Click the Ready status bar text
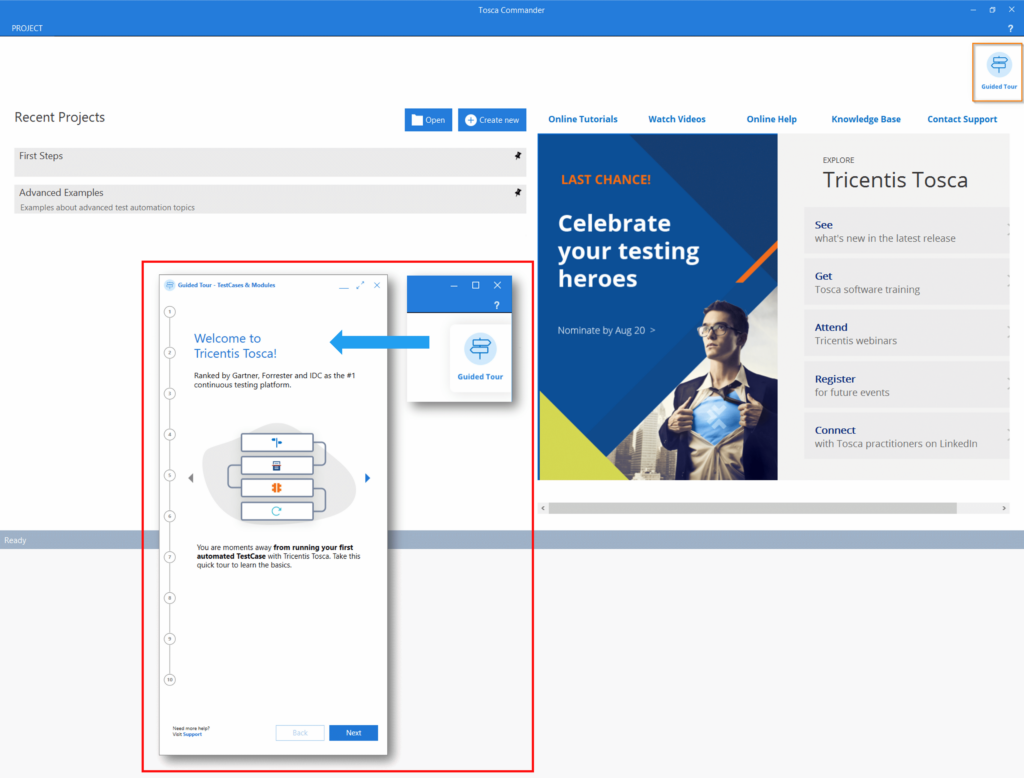This screenshot has height=778, width=1024. (x=15, y=540)
